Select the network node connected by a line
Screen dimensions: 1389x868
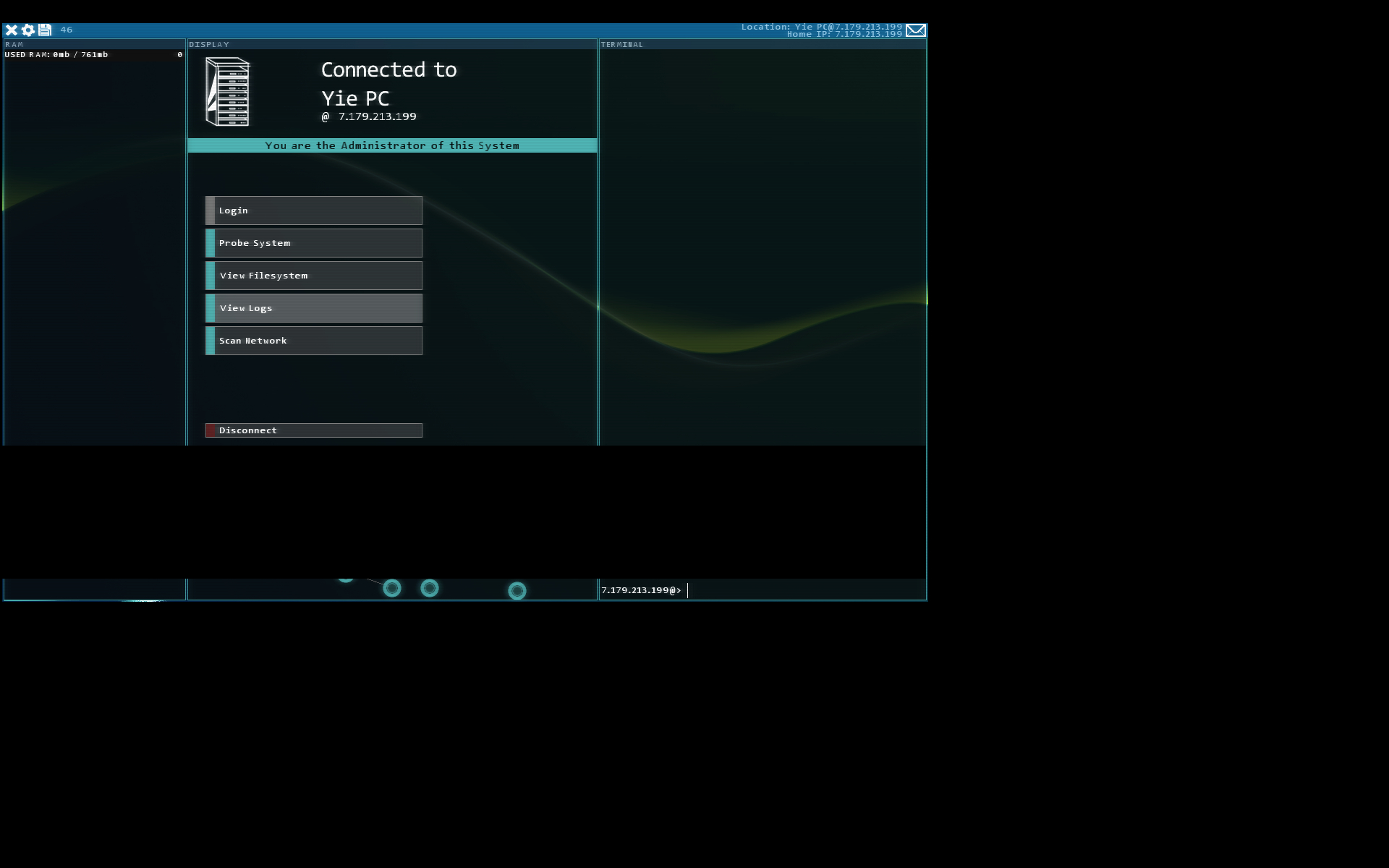[391, 587]
